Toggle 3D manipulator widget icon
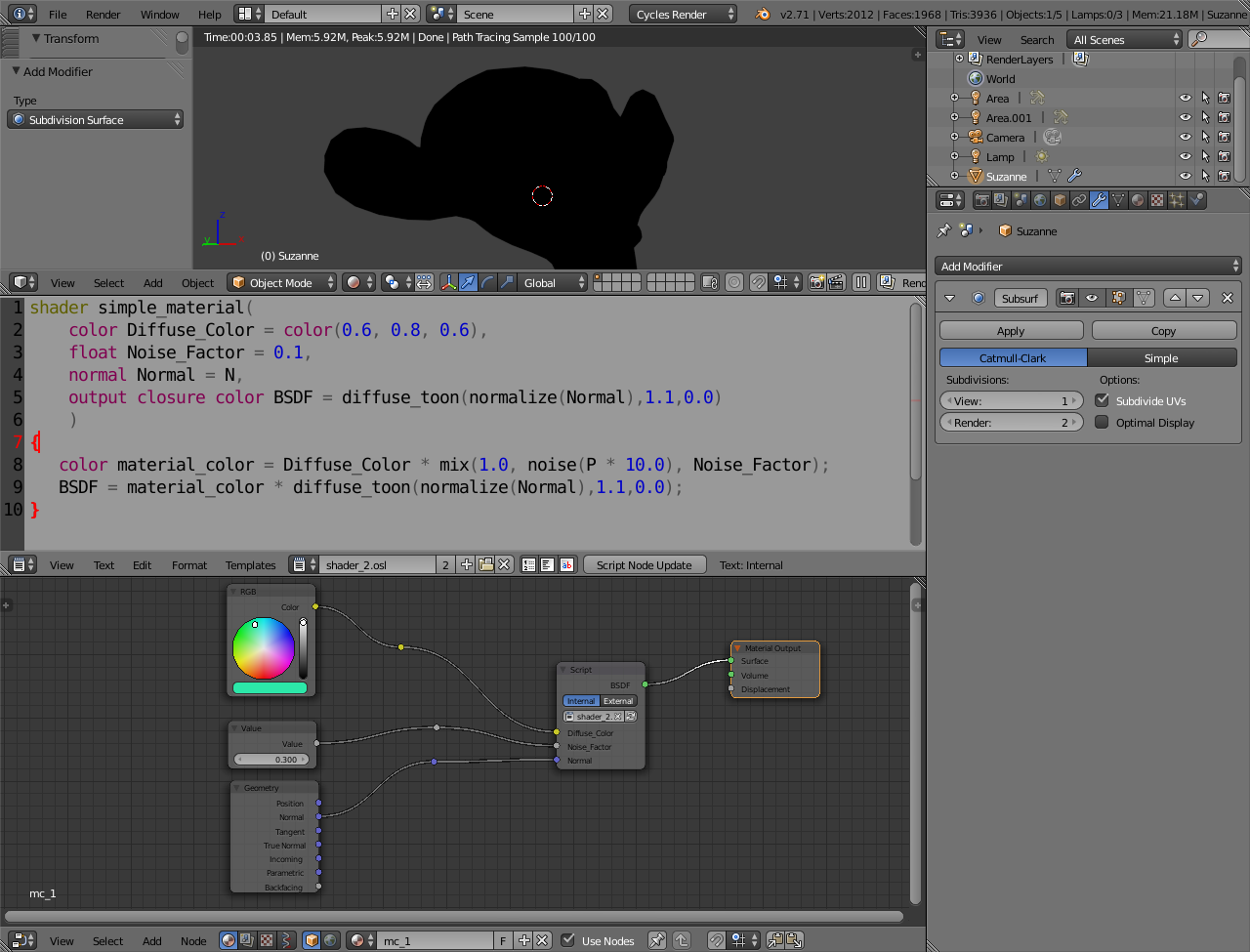Image resolution: width=1250 pixels, height=952 pixels. click(x=448, y=282)
